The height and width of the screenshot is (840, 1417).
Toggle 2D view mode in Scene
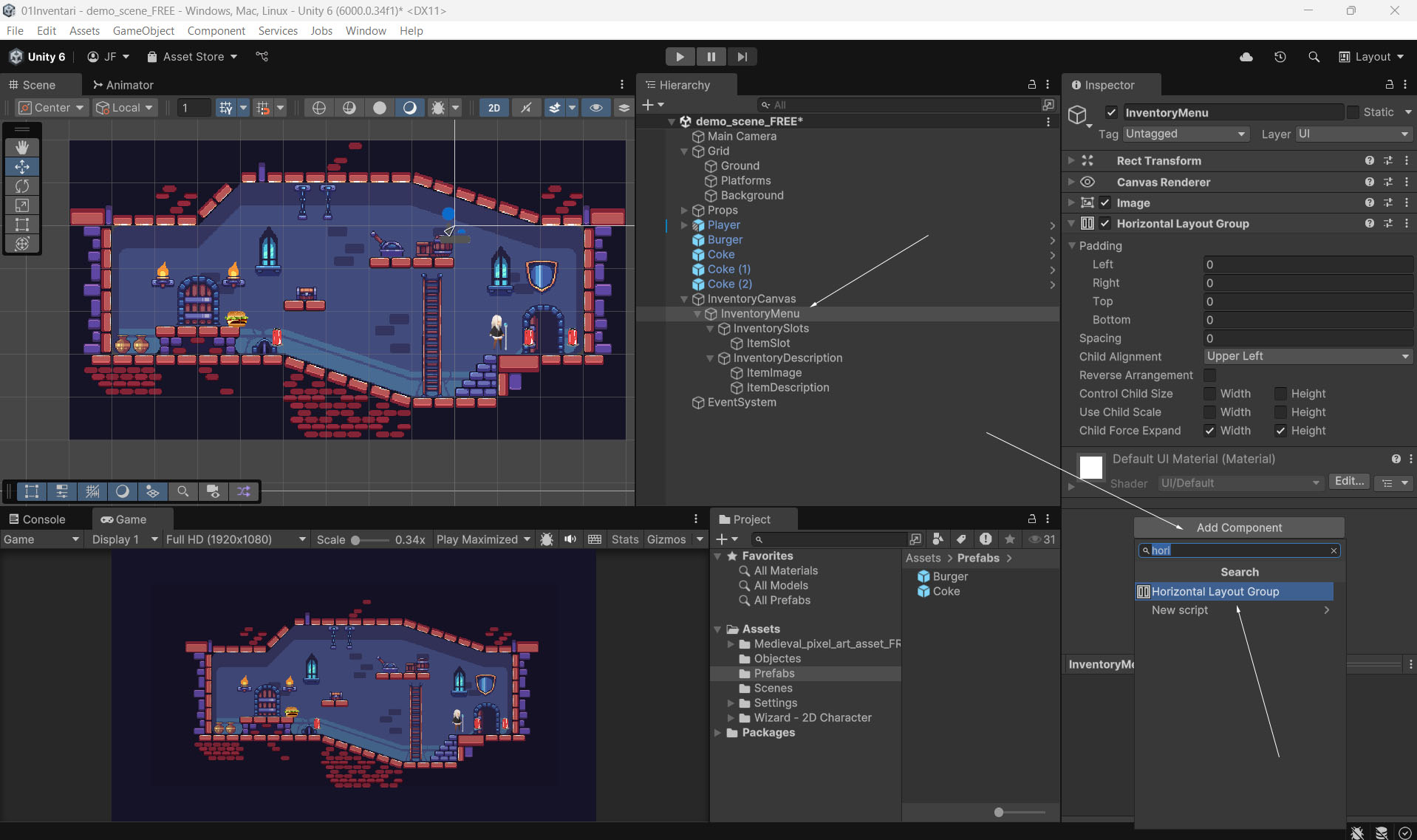[494, 108]
